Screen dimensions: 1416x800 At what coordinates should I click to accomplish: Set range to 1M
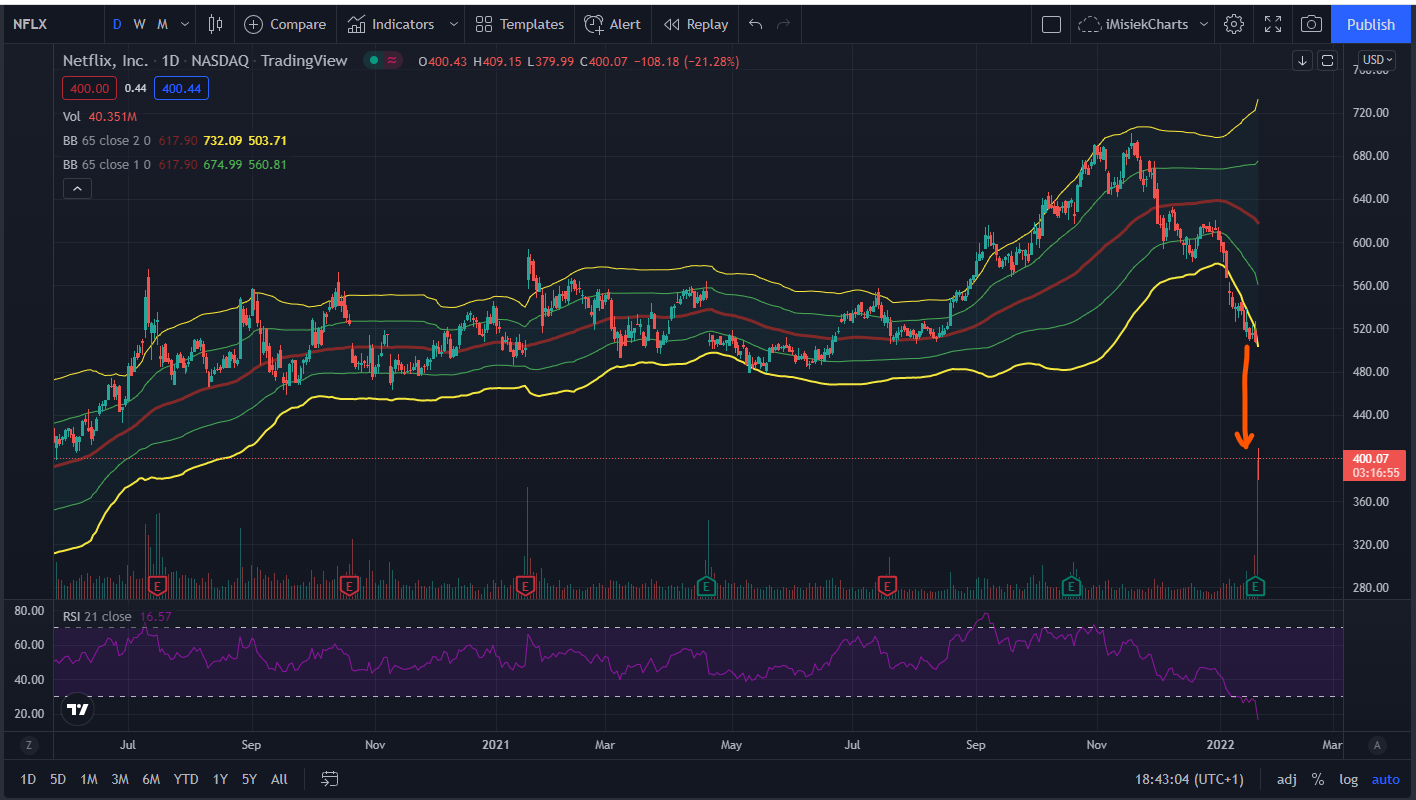(x=88, y=779)
